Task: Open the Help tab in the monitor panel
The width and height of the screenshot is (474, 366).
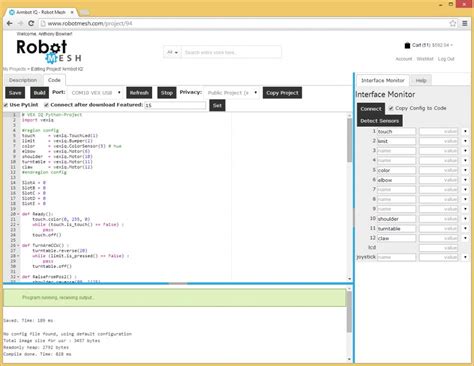Action: click(421, 80)
